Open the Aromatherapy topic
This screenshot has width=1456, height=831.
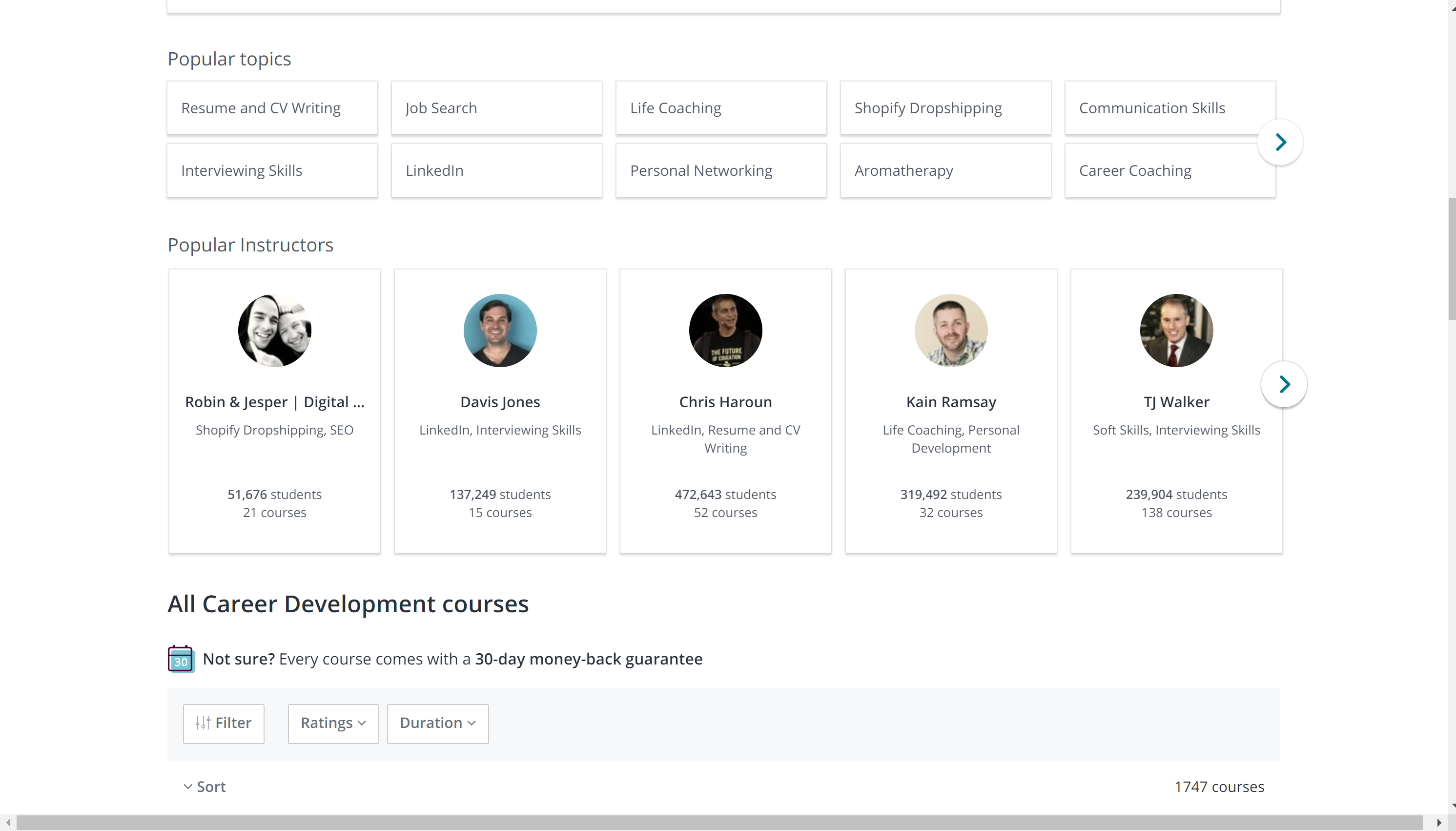(x=945, y=169)
